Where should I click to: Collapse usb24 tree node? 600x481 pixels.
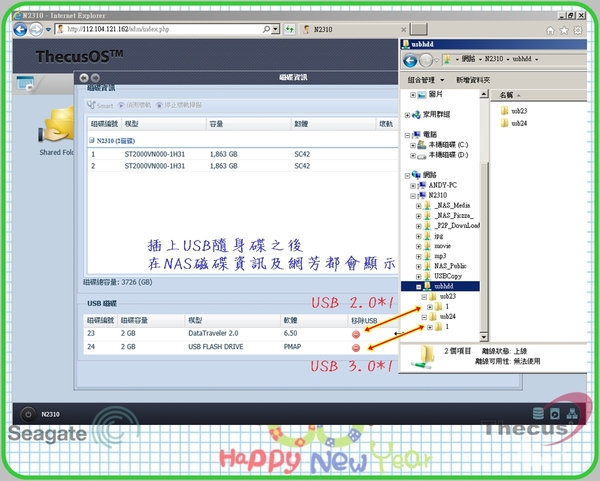(424, 317)
